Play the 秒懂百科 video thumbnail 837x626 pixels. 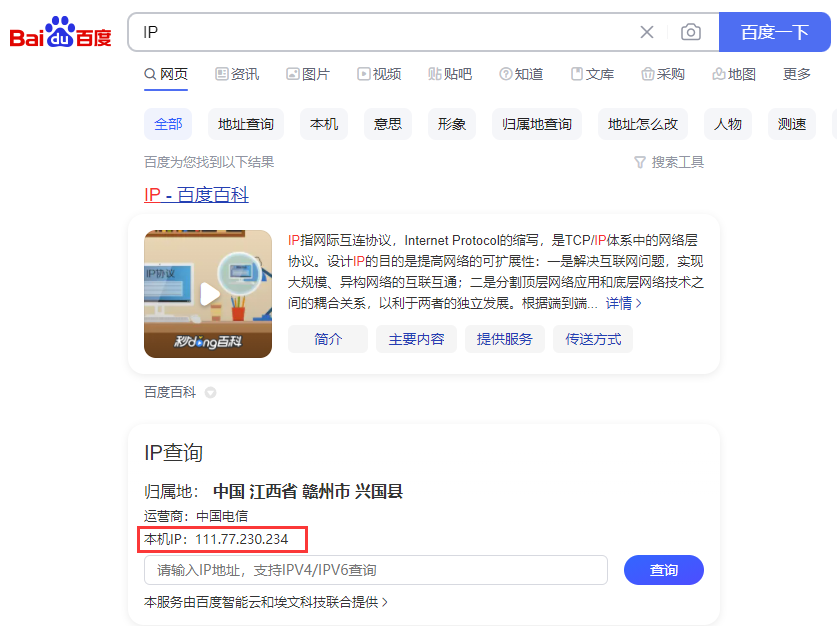coord(208,294)
